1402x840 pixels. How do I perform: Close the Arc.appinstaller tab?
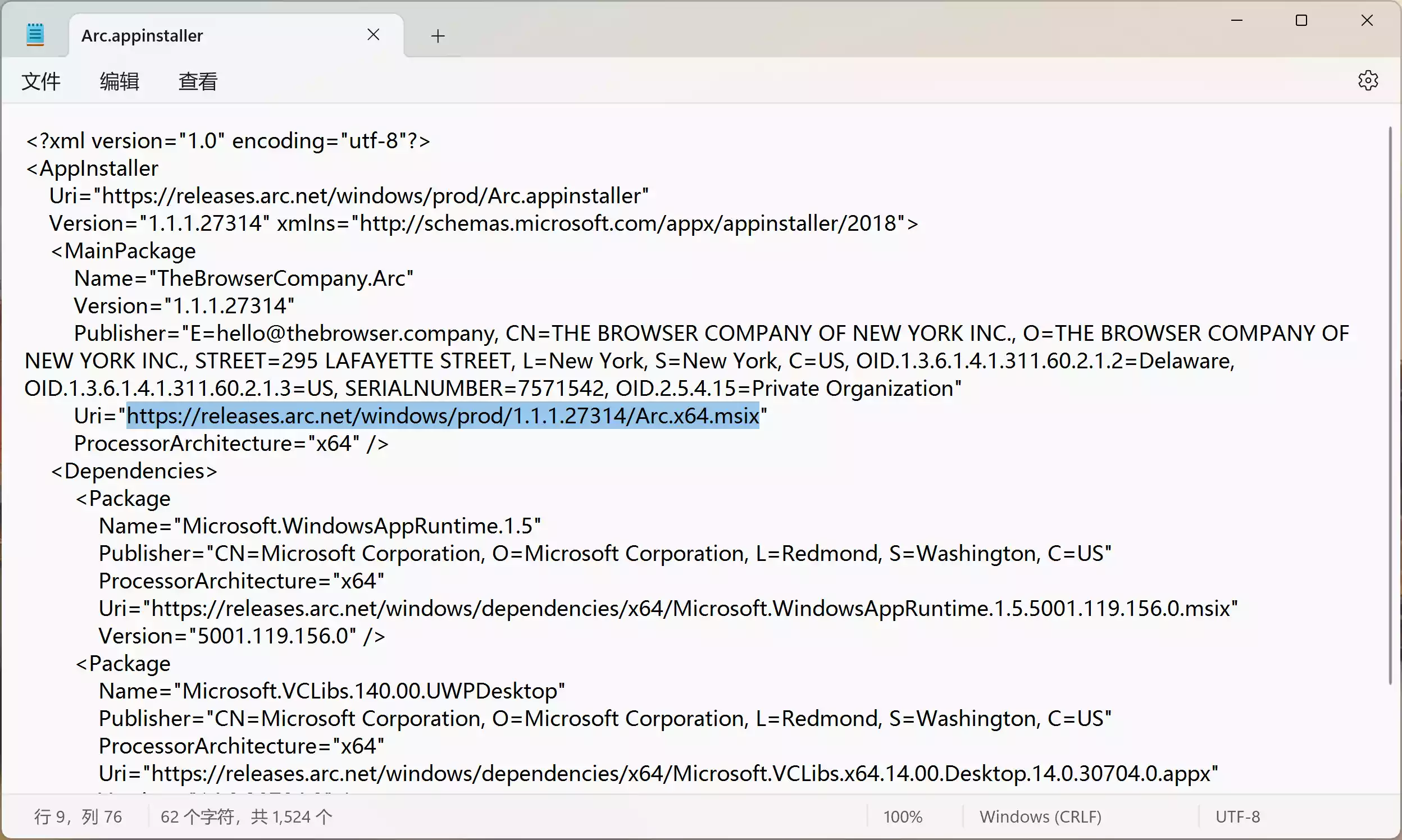coord(373,35)
